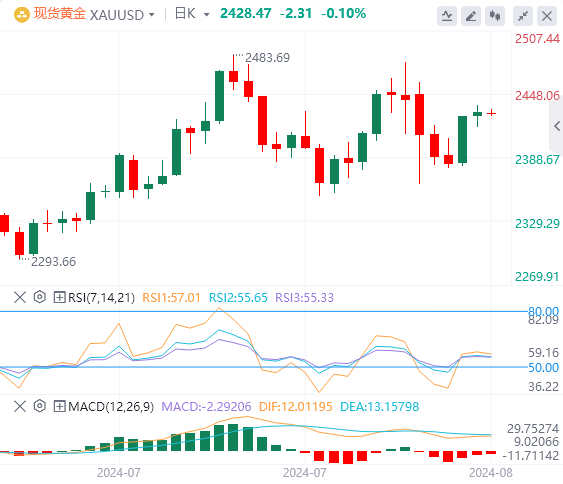Image resolution: width=563 pixels, height=484 pixels.
Task: Click the -2.31 price change value
Action: [x=296, y=14]
